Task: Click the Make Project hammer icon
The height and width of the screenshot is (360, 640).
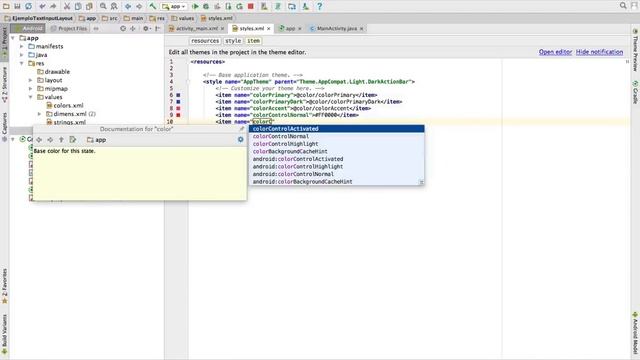Action: (x=153, y=6)
